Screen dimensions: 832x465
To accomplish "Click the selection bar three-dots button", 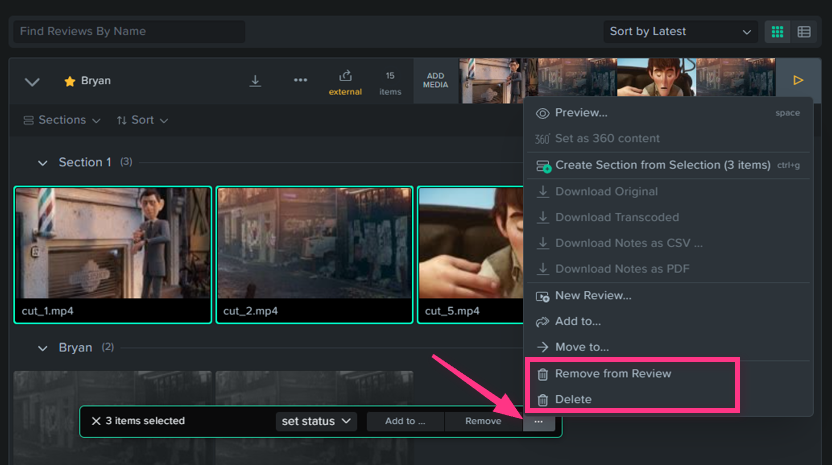I will point(539,421).
